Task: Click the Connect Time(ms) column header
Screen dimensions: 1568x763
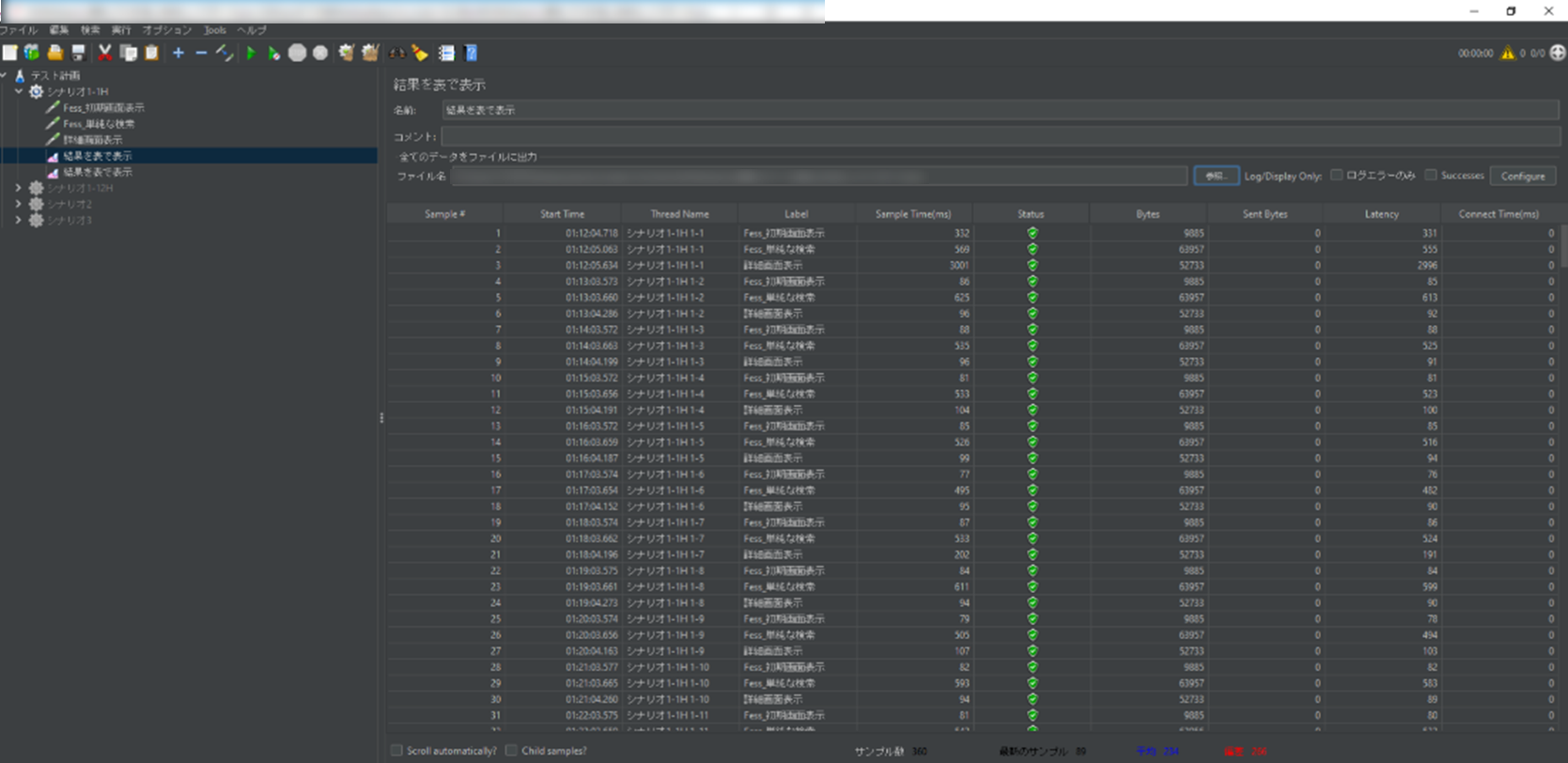Action: 1498,214
